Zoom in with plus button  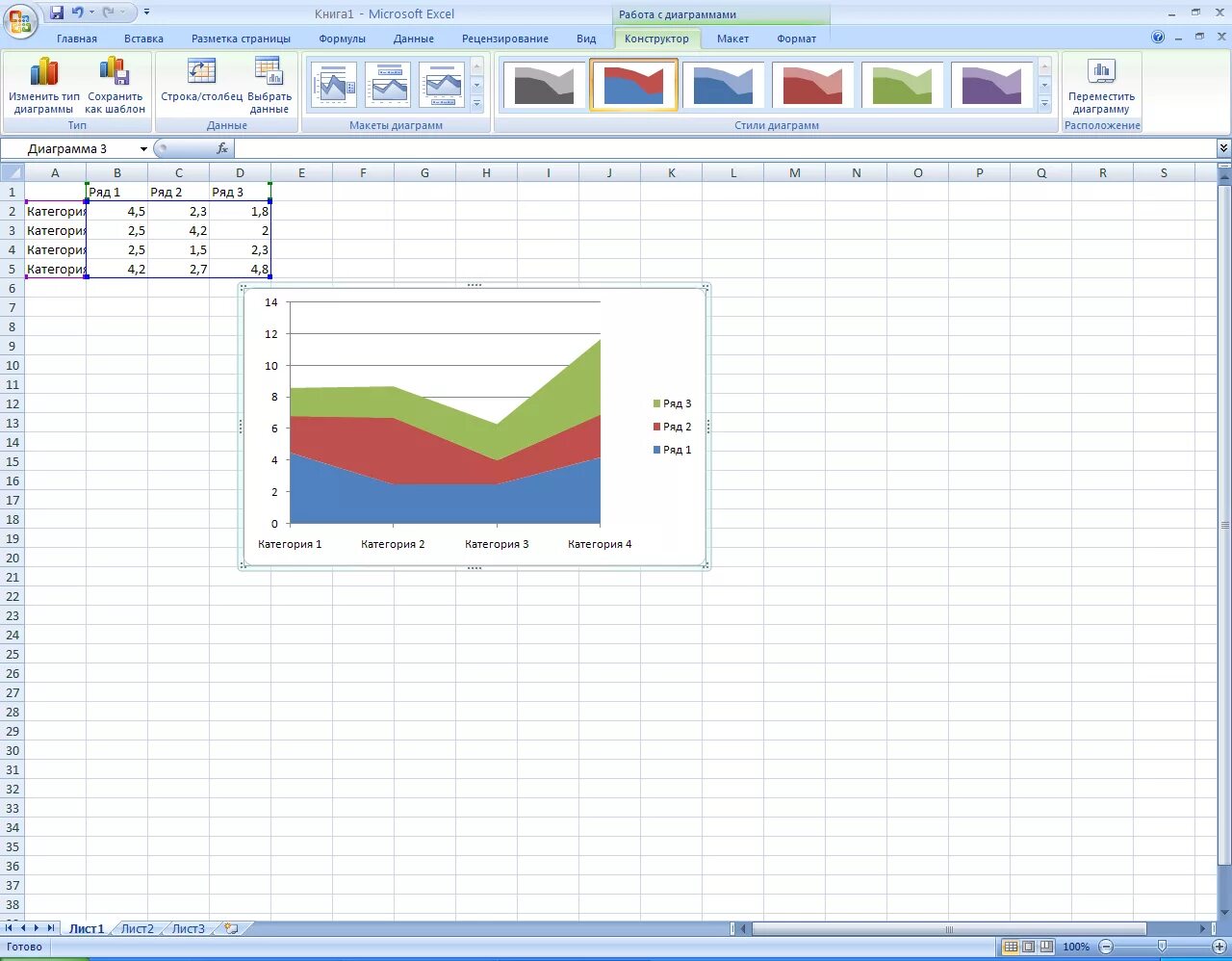click(1219, 947)
